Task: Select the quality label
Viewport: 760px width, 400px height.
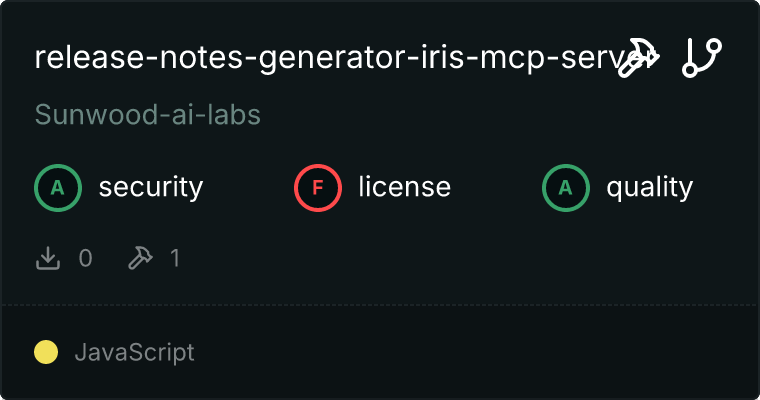Action: [649, 187]
